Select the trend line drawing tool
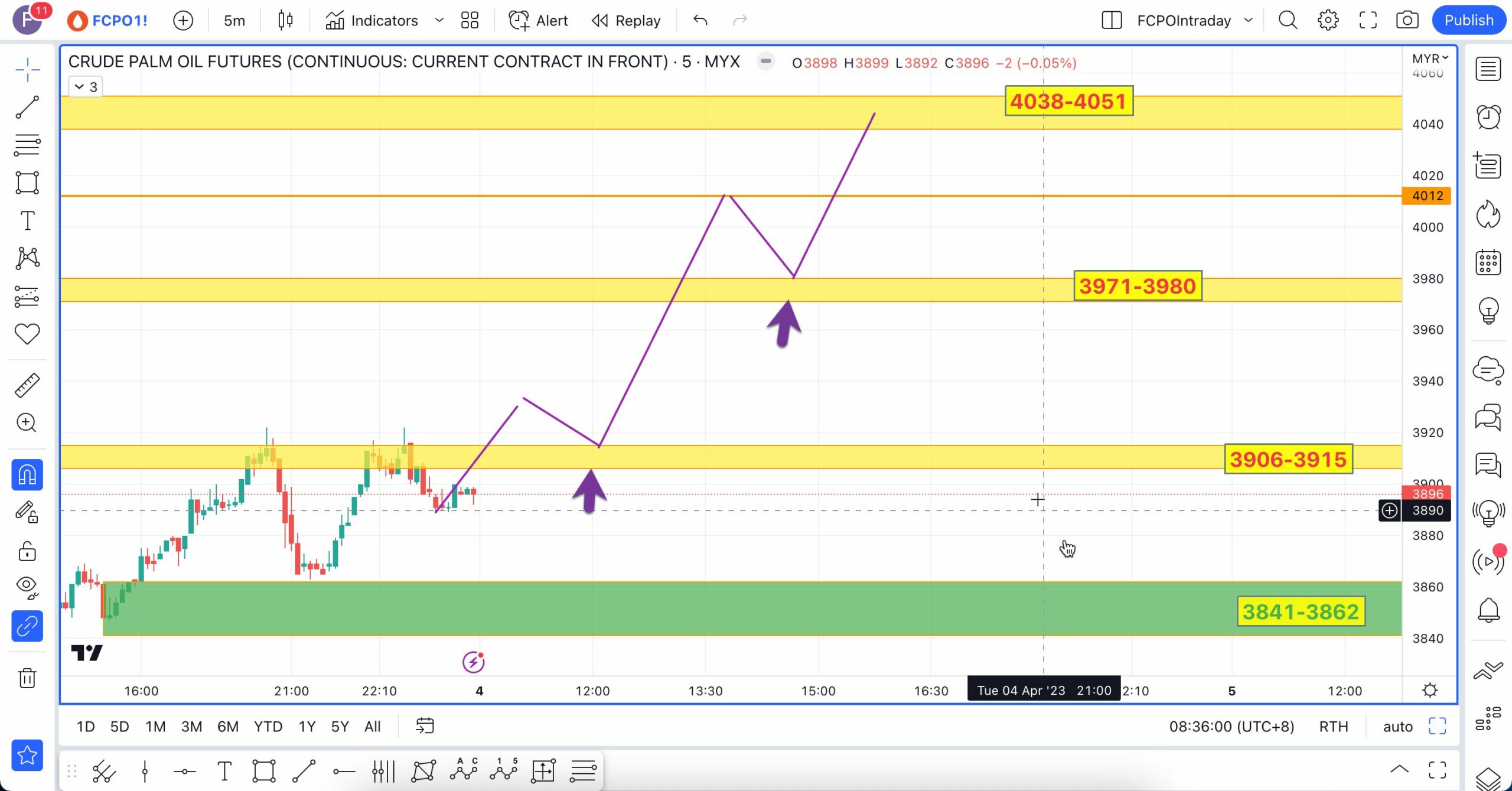This screenshot has width=1512, height=791. pos(27,107)
